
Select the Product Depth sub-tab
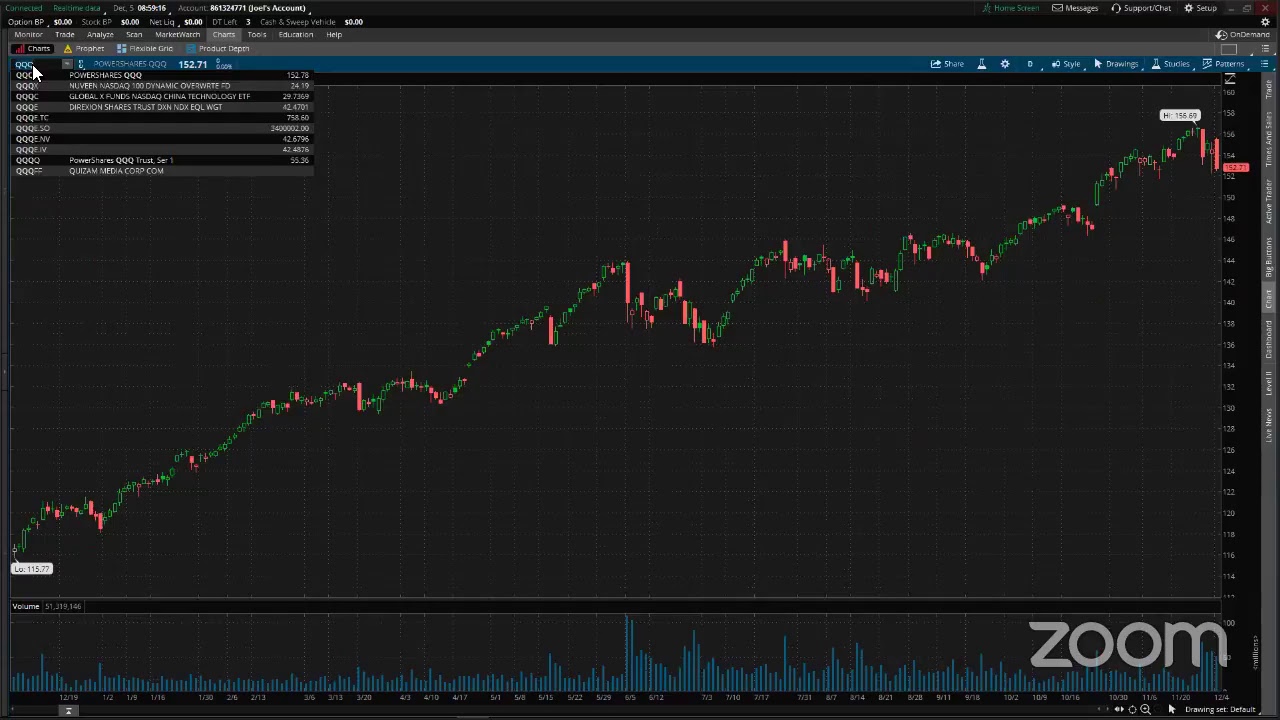pos(218,49)
